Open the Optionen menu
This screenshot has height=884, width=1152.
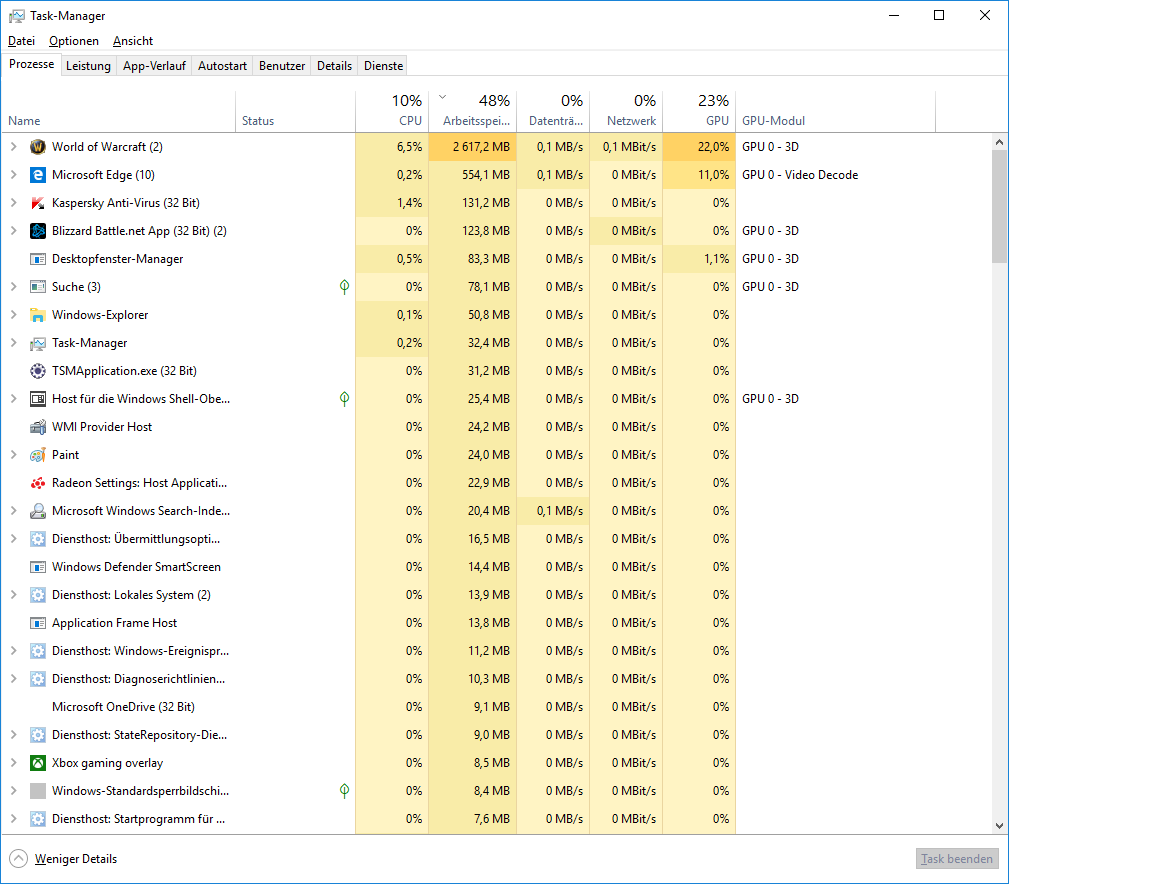click(73, 41)
